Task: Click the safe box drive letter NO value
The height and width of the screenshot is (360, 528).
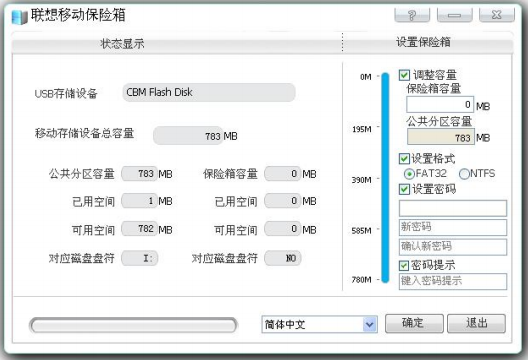Action: point(283,258)
